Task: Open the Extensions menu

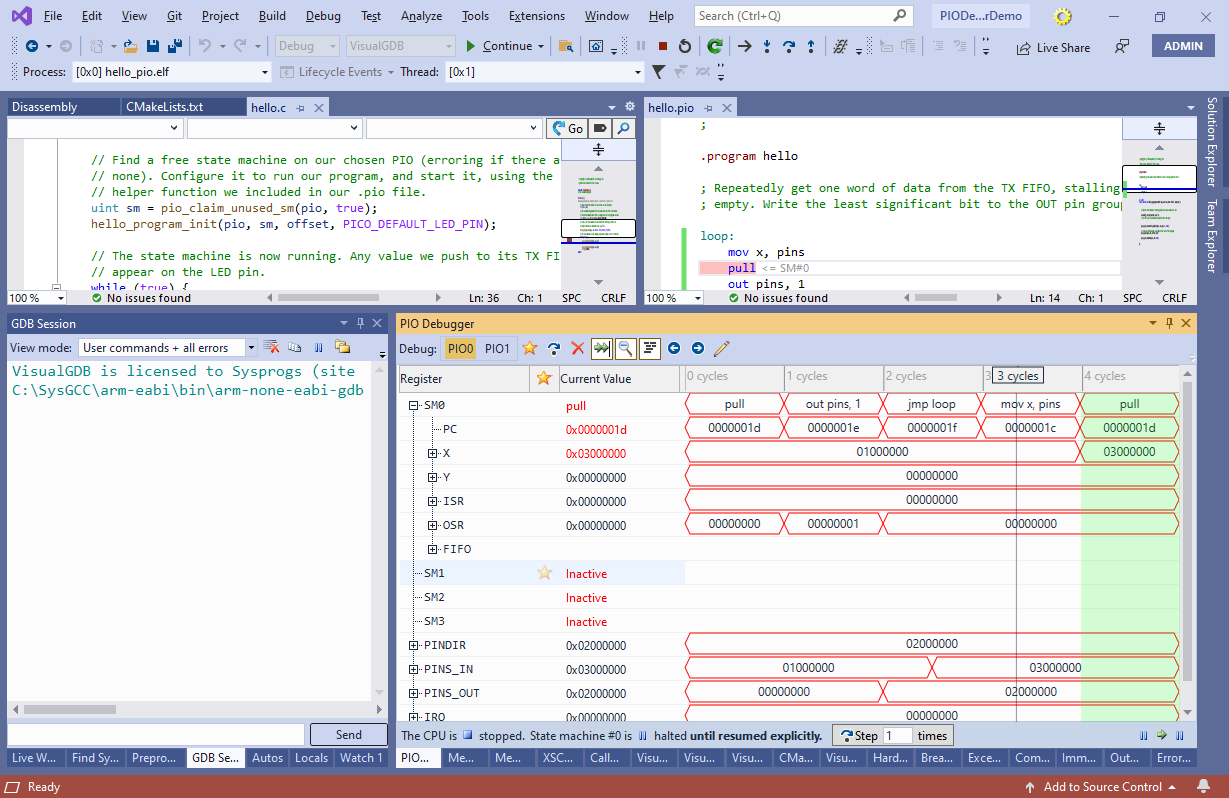Action: (536, 16)
